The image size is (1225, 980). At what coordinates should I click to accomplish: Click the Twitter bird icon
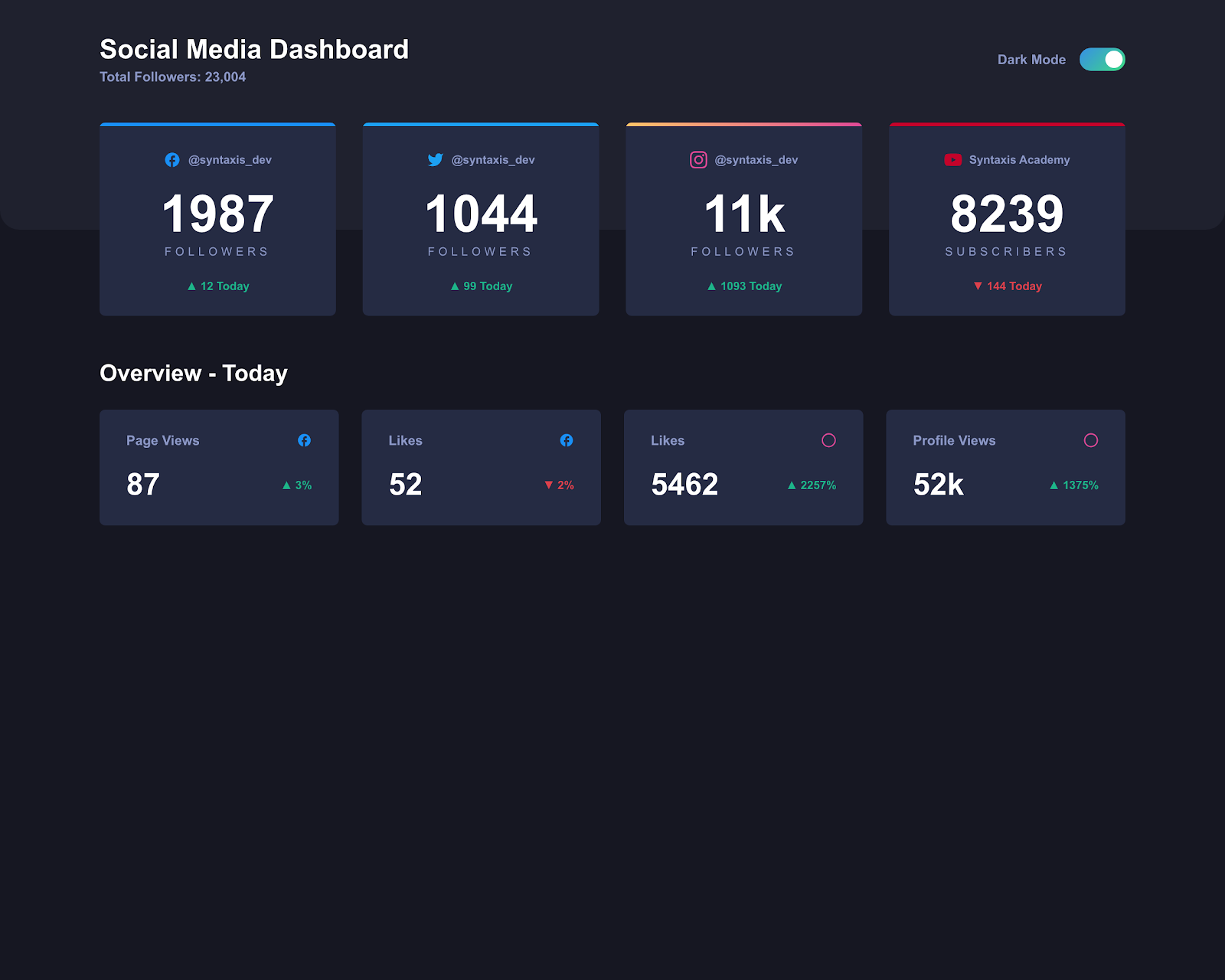pos(436,160)
